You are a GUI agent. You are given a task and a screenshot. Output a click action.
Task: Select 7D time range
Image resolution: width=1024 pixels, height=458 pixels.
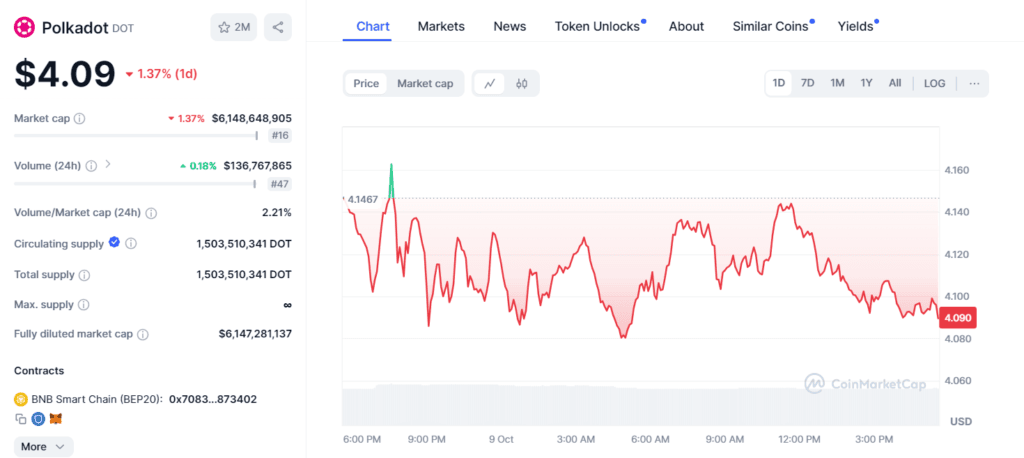807,84
